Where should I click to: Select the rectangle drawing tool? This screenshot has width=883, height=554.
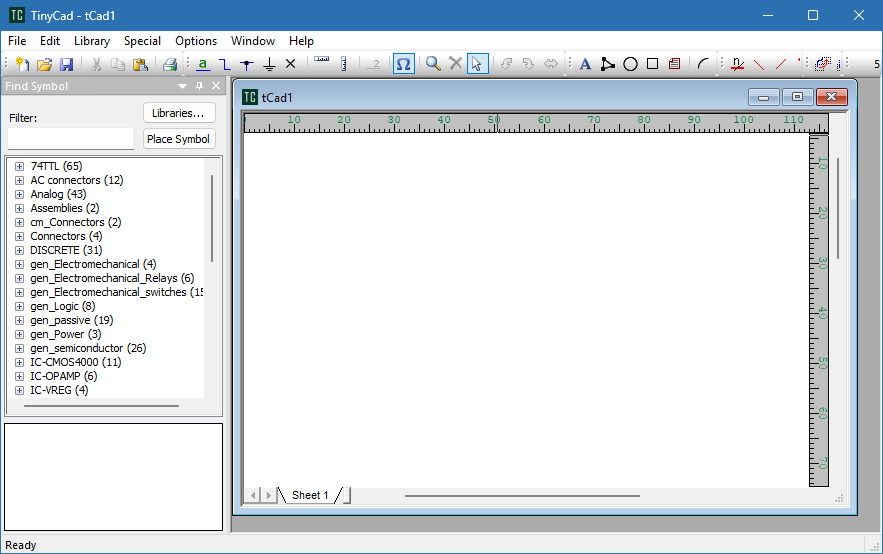[652, 64]
